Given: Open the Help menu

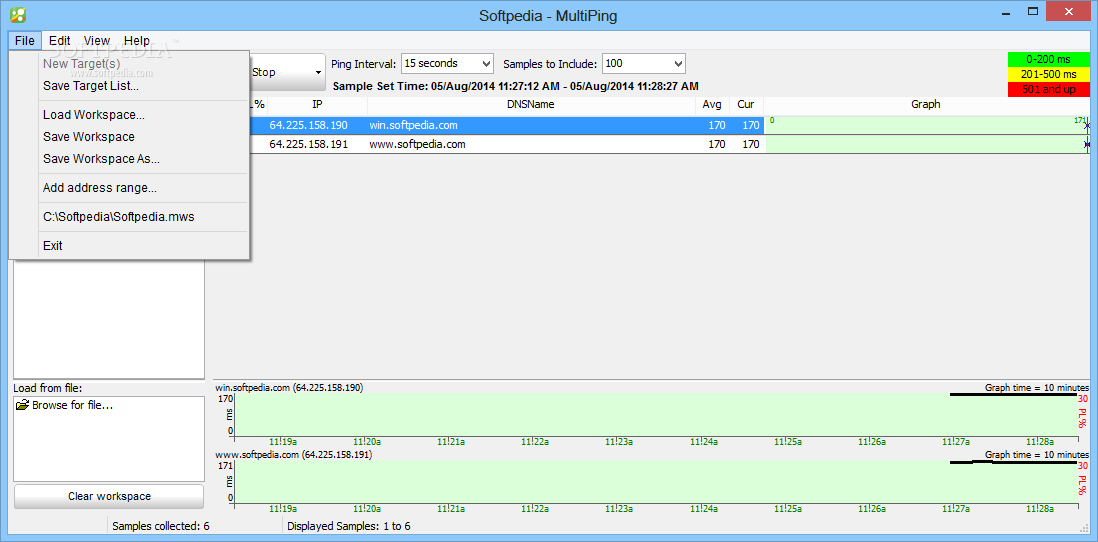Looking at the screenshot, I should coord(137,41).
